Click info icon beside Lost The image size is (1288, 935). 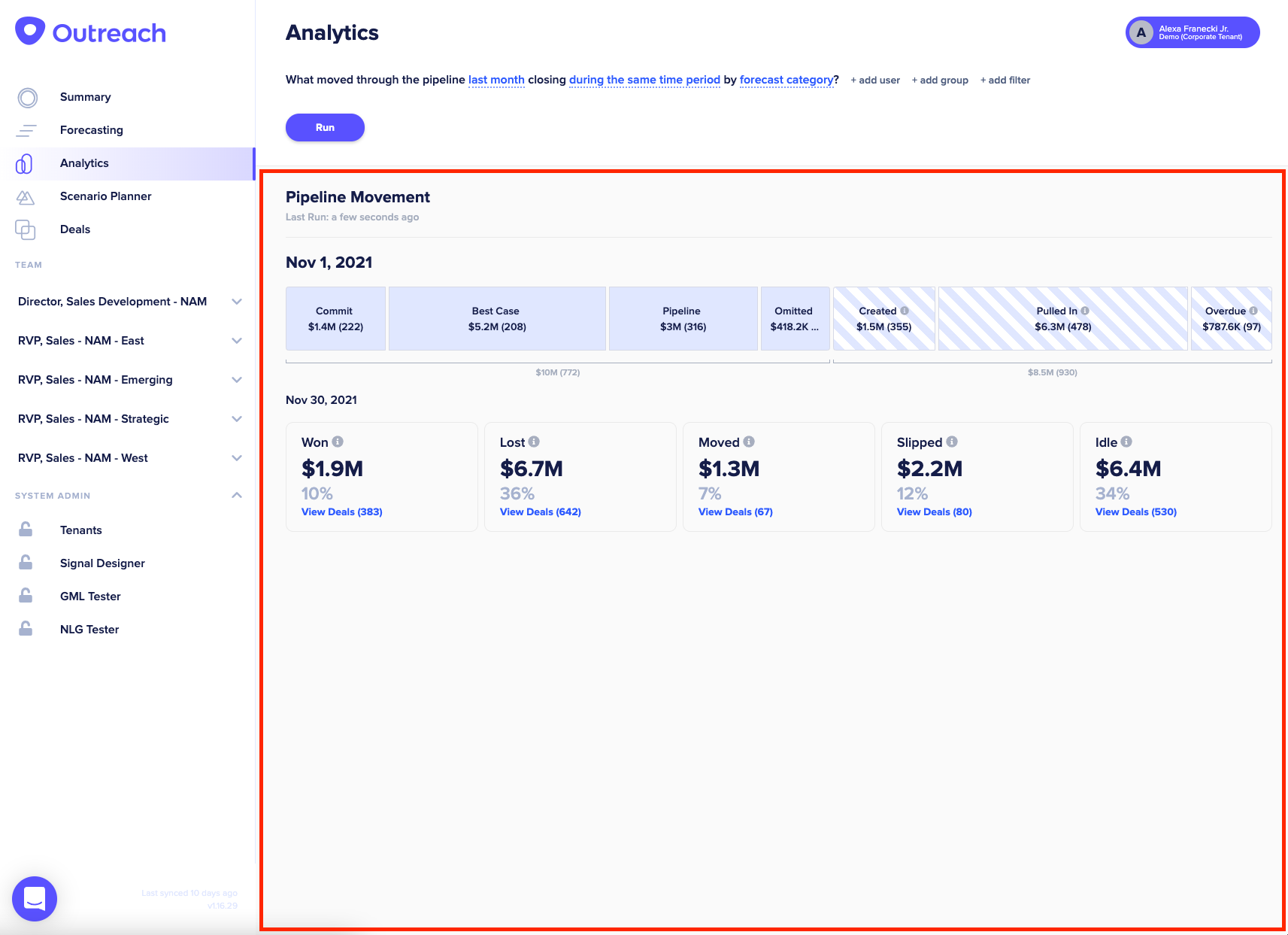coord(534,442)
